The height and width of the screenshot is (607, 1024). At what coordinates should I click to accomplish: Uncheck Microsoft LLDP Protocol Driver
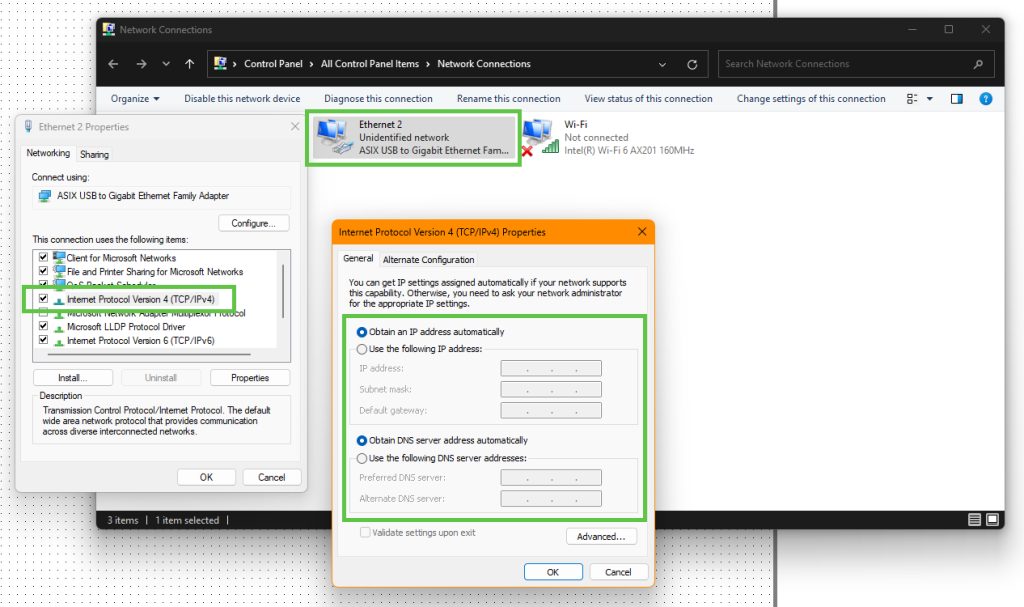[43, 326]
